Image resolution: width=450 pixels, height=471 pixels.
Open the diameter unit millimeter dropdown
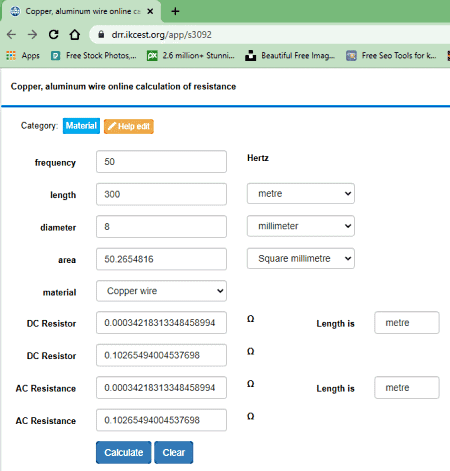tap(301, 226)
